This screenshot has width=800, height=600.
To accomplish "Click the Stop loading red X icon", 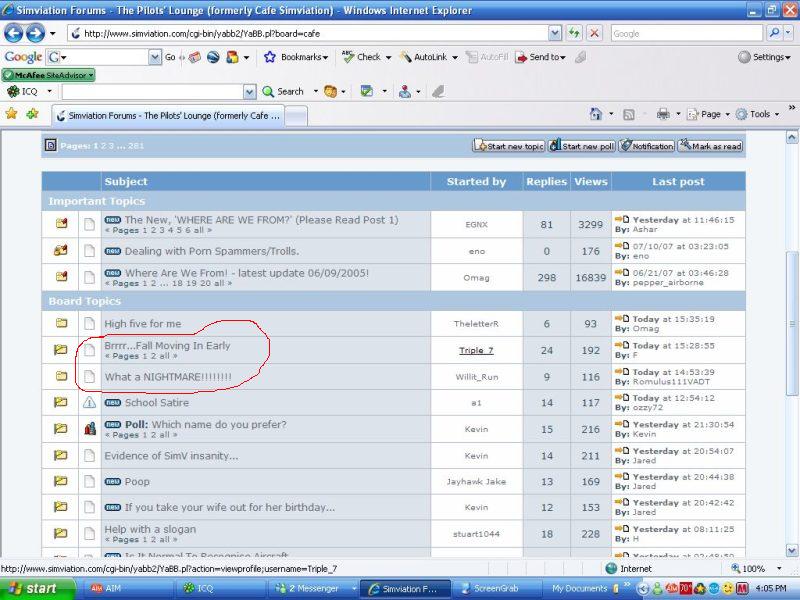I will point(595,33).
